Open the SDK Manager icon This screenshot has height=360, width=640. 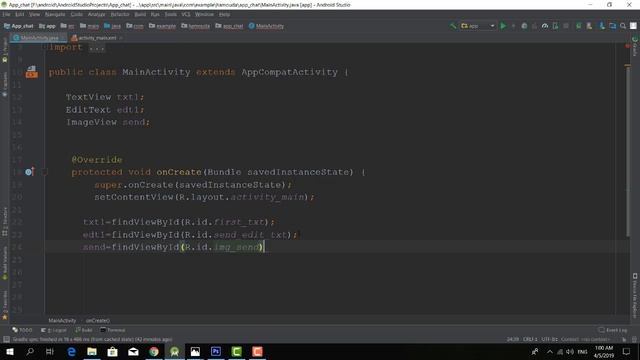602,26
